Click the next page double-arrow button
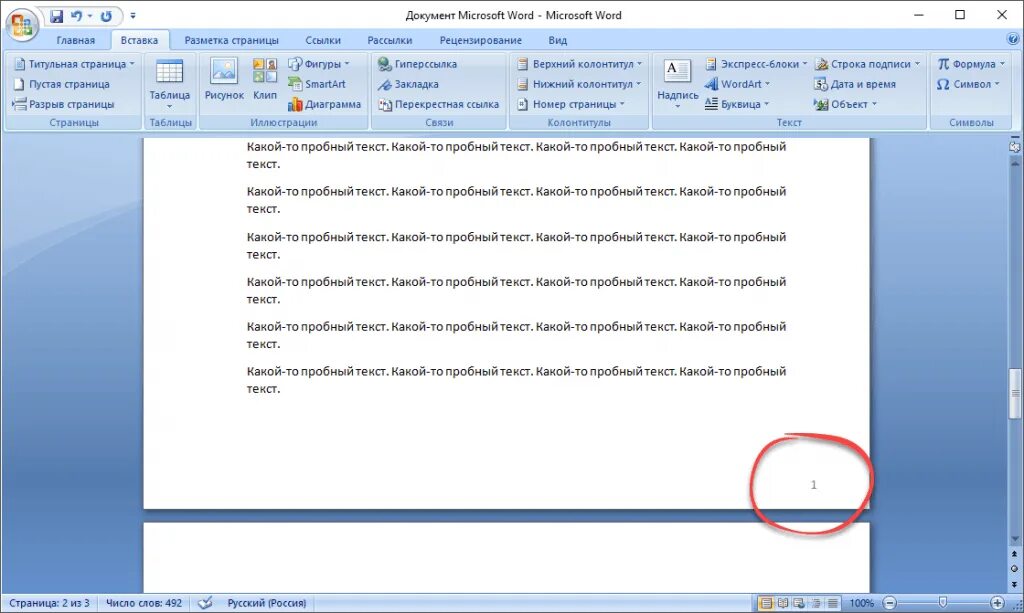 (1014, 584)
